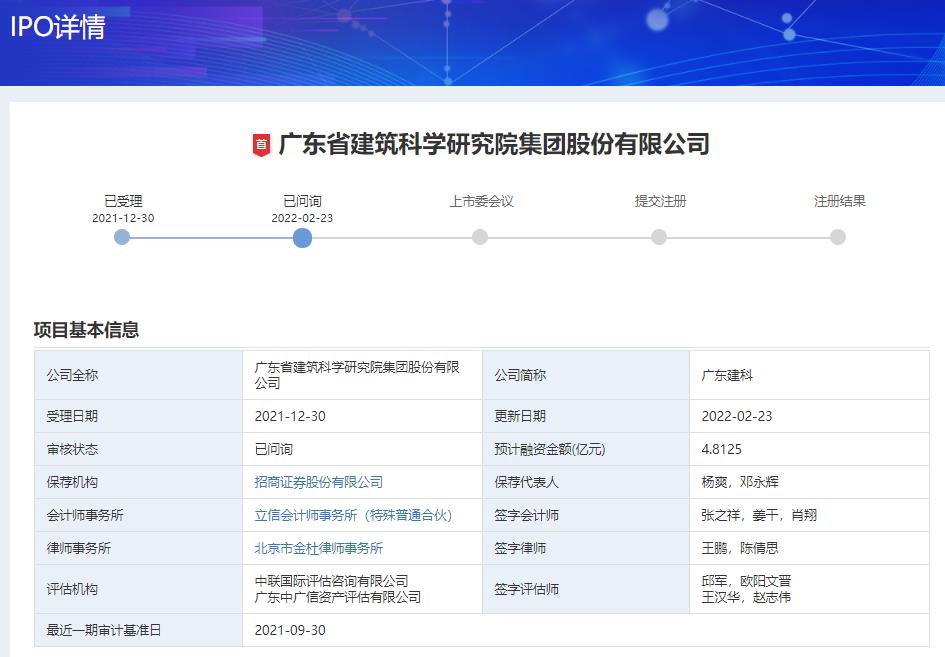Image resolution: width=945 pixels, height=657 pixels.
Task: Click the 已问询 timeline step dot
Action: (x=302, y=237)
